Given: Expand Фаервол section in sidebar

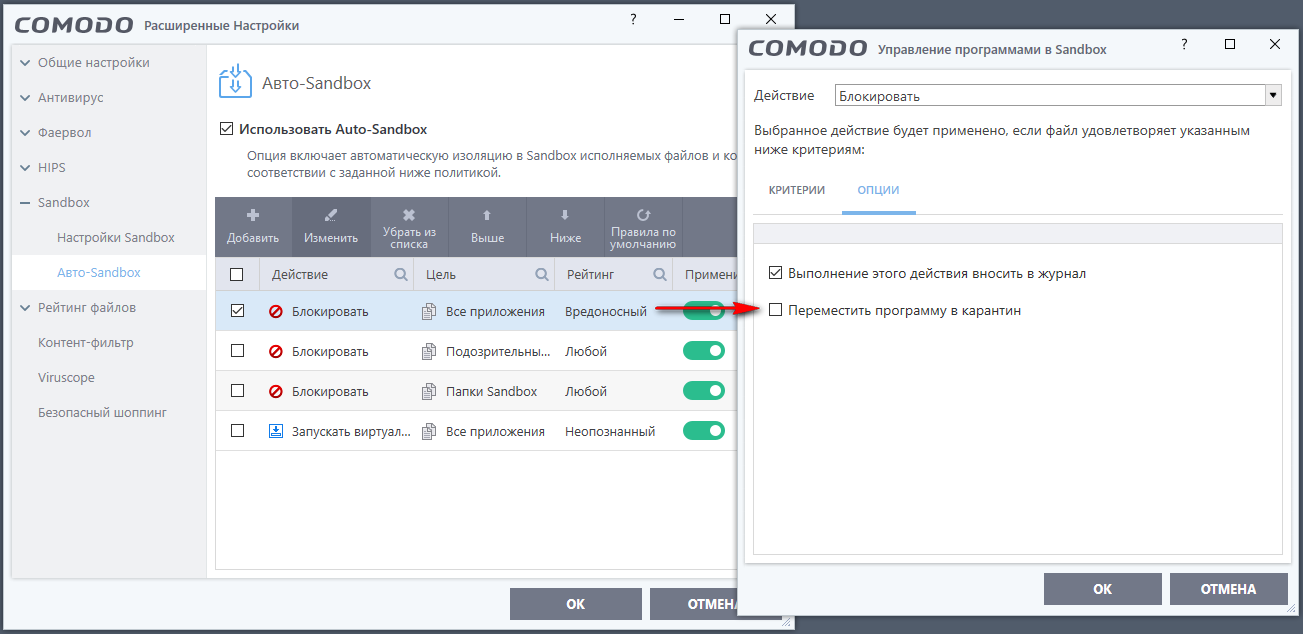Looking at the screenshot, I should pos(26,133).
